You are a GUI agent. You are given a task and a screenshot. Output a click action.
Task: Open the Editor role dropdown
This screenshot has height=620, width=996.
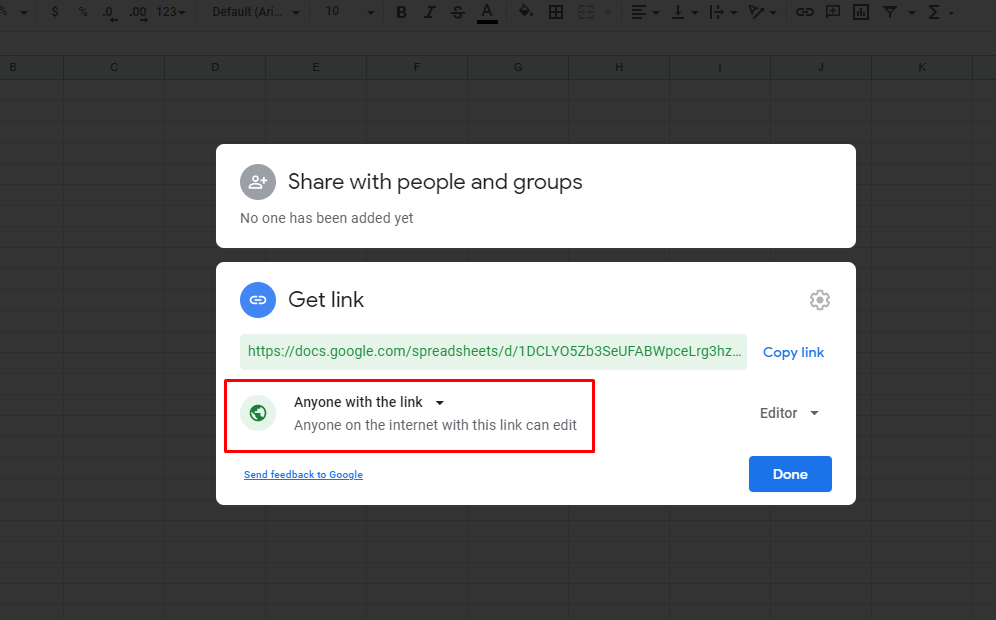pos(789,413)
